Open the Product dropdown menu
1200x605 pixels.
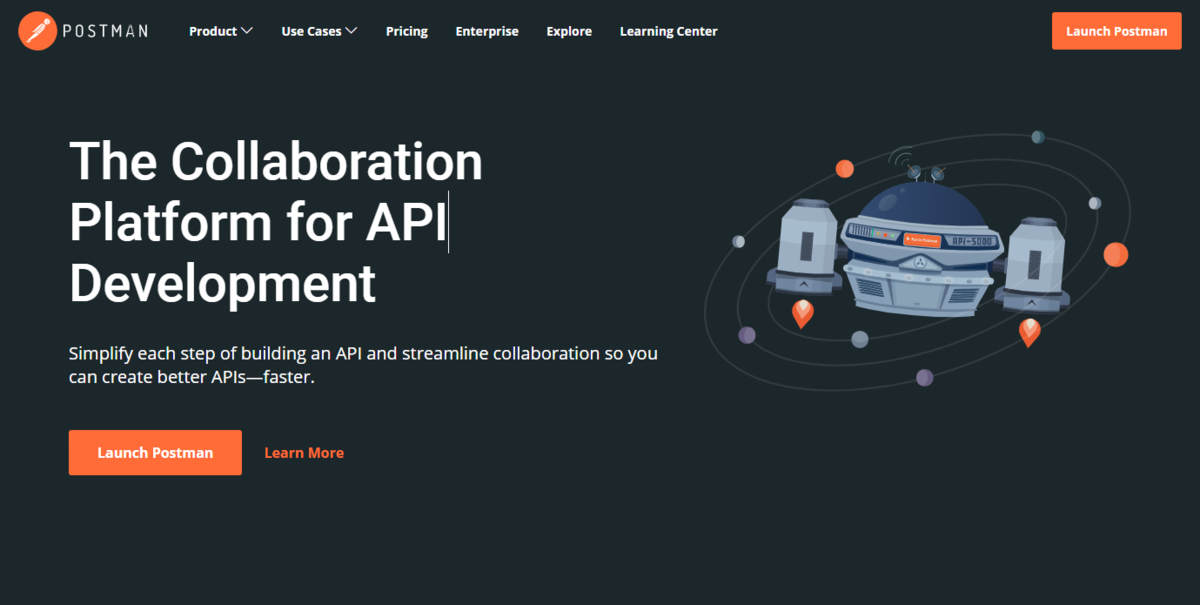(220, 31)
